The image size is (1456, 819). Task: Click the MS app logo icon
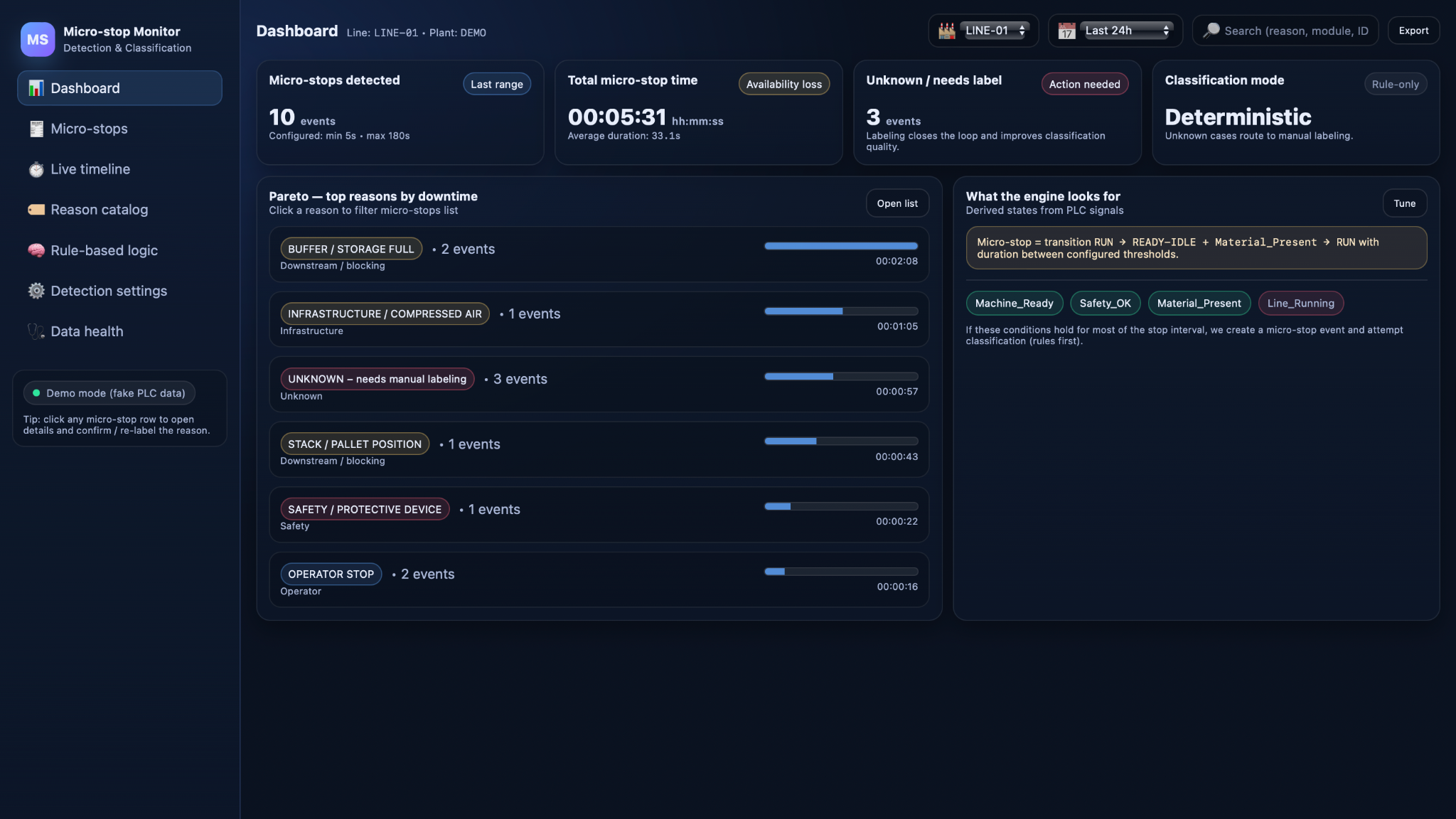point(37,39)
